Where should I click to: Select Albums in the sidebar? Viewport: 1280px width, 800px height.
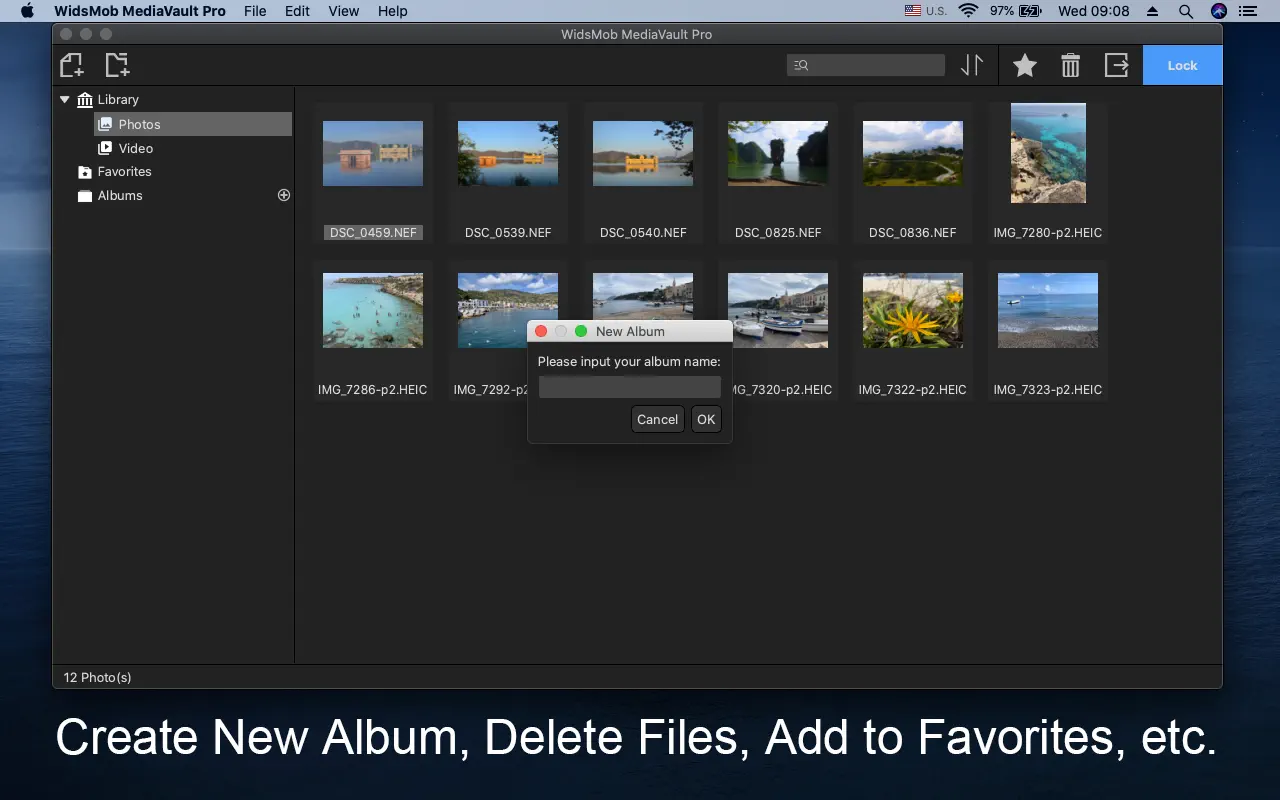point(120,195)
